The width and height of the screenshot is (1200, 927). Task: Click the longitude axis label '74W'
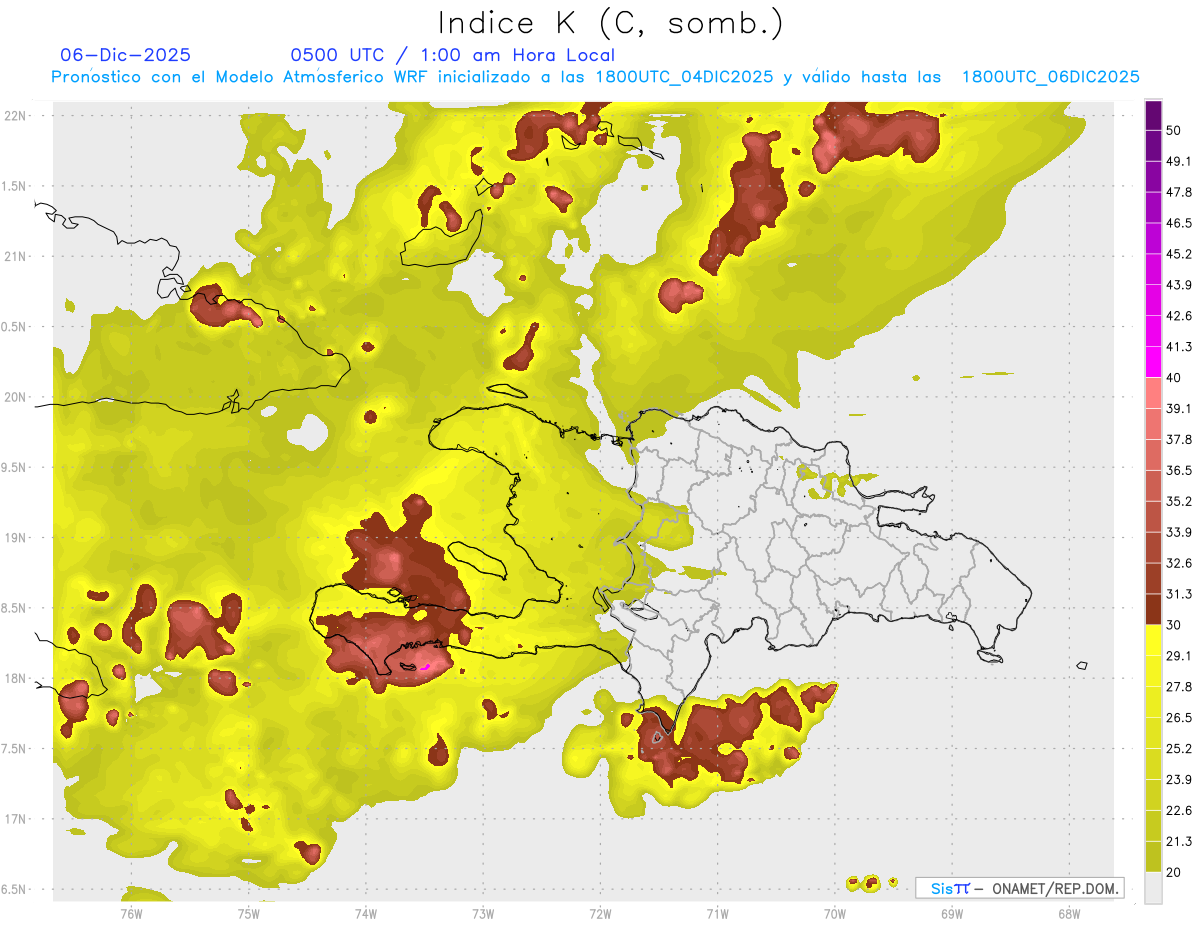(x=365, y=913)
